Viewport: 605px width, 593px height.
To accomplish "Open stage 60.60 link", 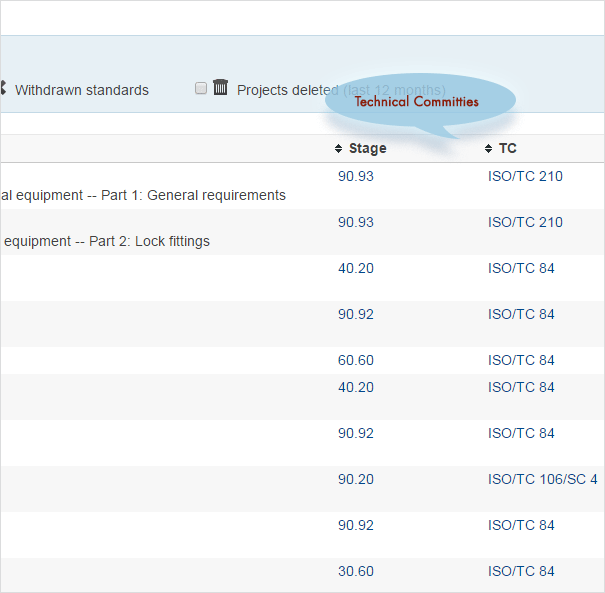I will coord(356,360).
